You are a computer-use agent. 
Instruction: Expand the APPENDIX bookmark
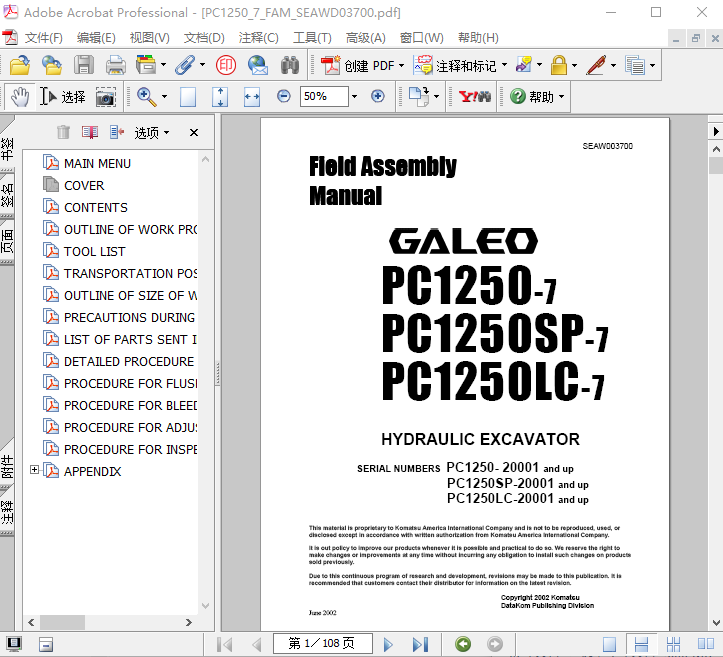click(34, 469)
